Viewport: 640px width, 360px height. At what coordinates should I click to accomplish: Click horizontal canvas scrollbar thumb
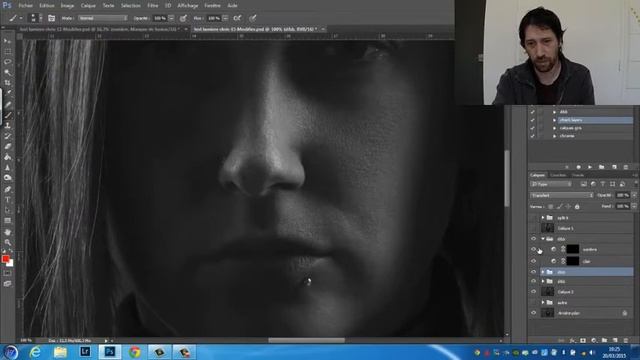click(306, 340)
